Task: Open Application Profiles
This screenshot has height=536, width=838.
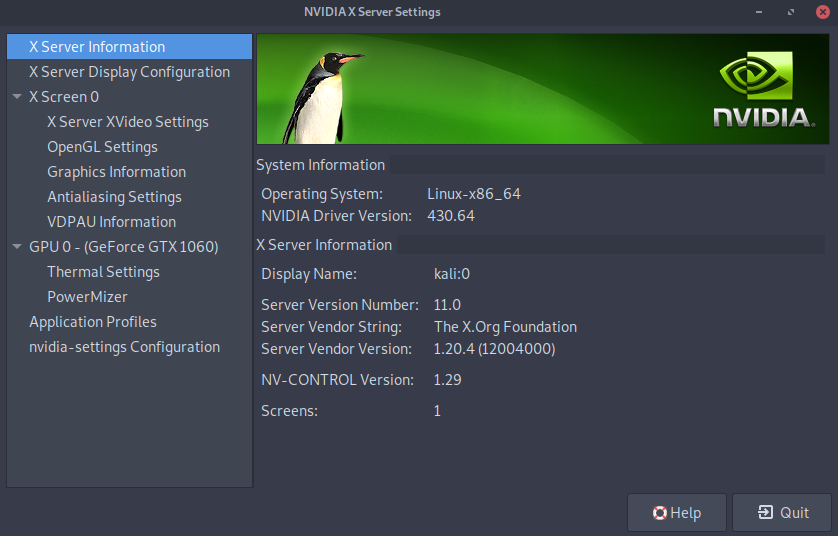Action: [93, 322]
